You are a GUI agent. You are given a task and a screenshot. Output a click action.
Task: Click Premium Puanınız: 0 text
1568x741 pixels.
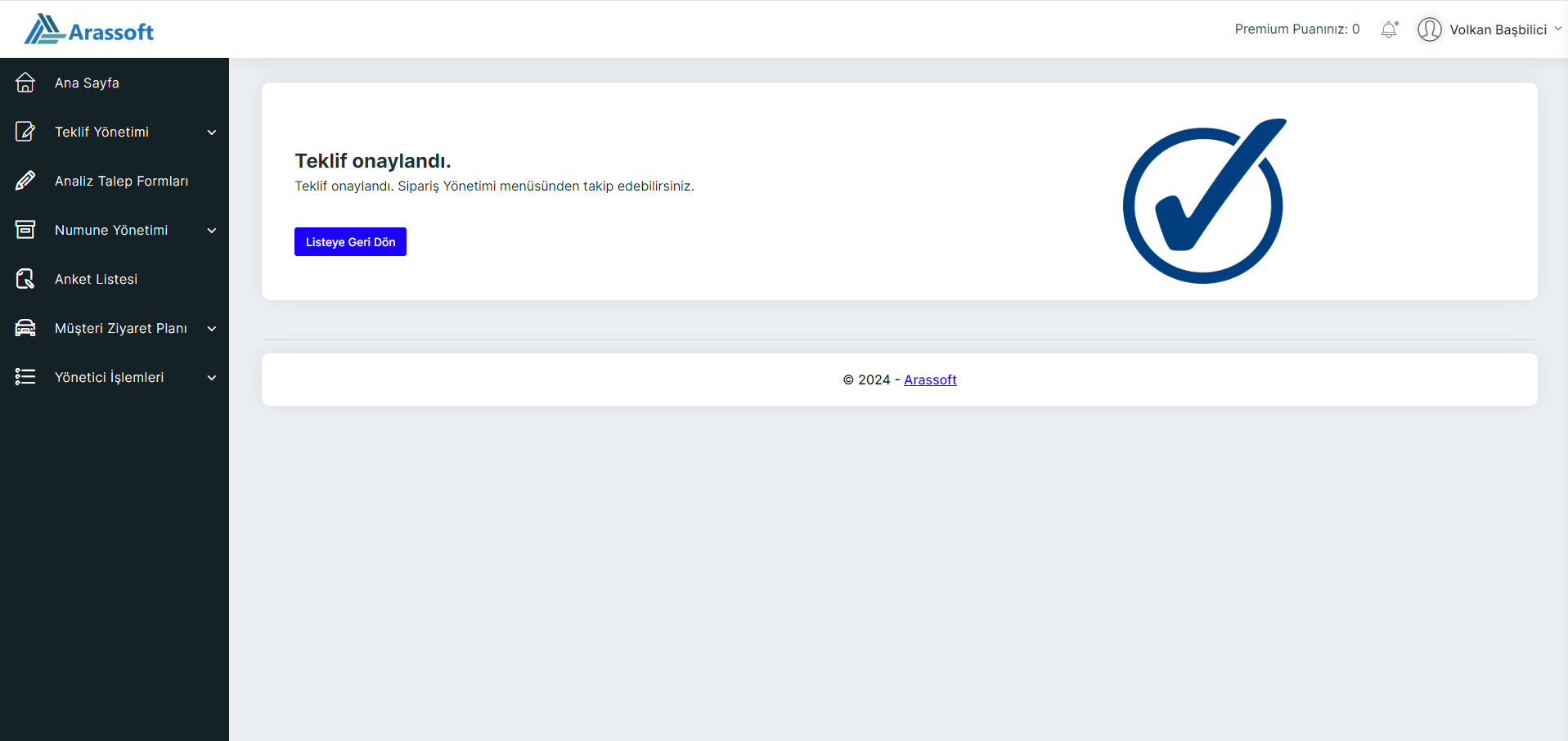point(1297,29)
